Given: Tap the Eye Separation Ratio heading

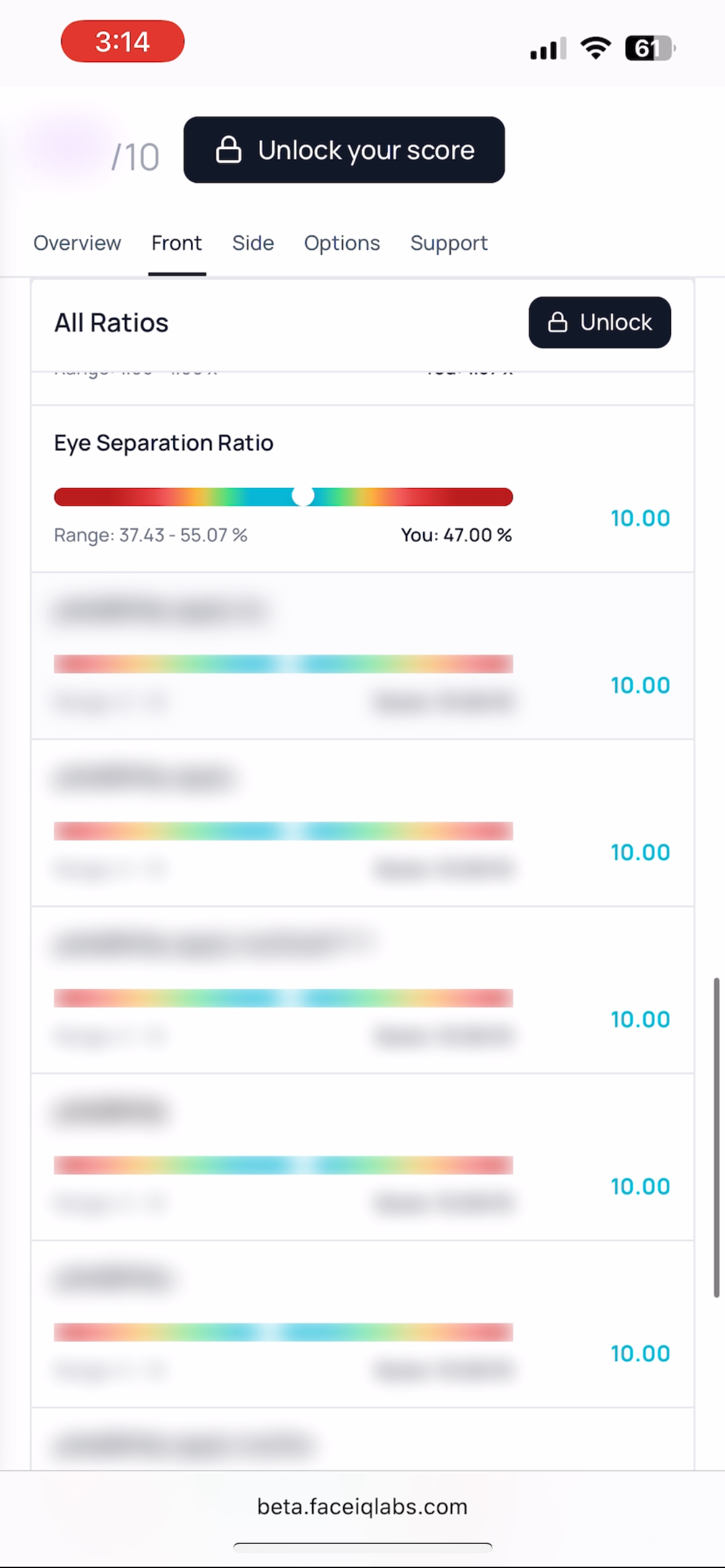Looking at the screenshot, I should (164, 443).
